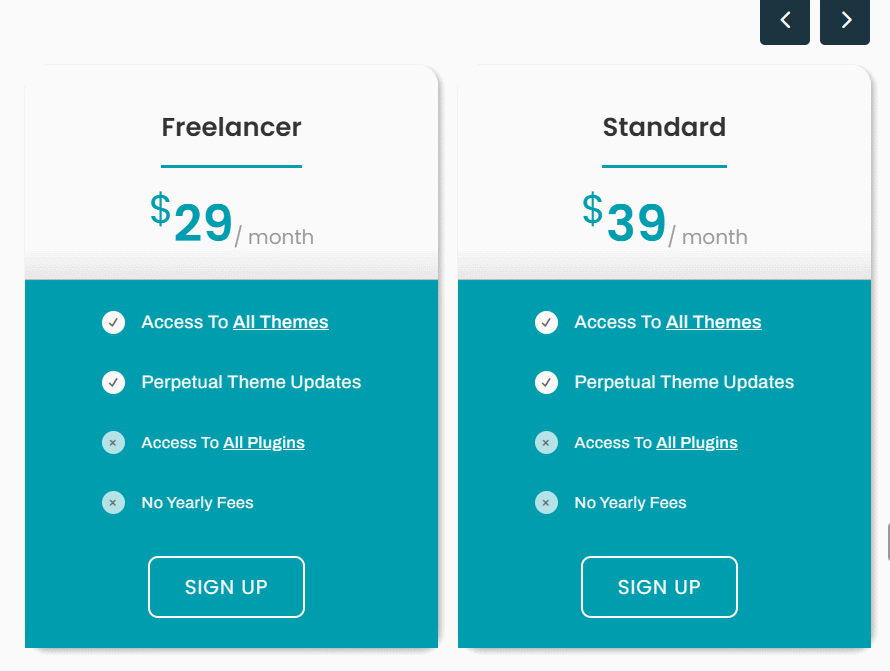The width and height of the screenshot is (890, 671).
Task: Click the next slide arrow button
Action: [x=845, y=20]
